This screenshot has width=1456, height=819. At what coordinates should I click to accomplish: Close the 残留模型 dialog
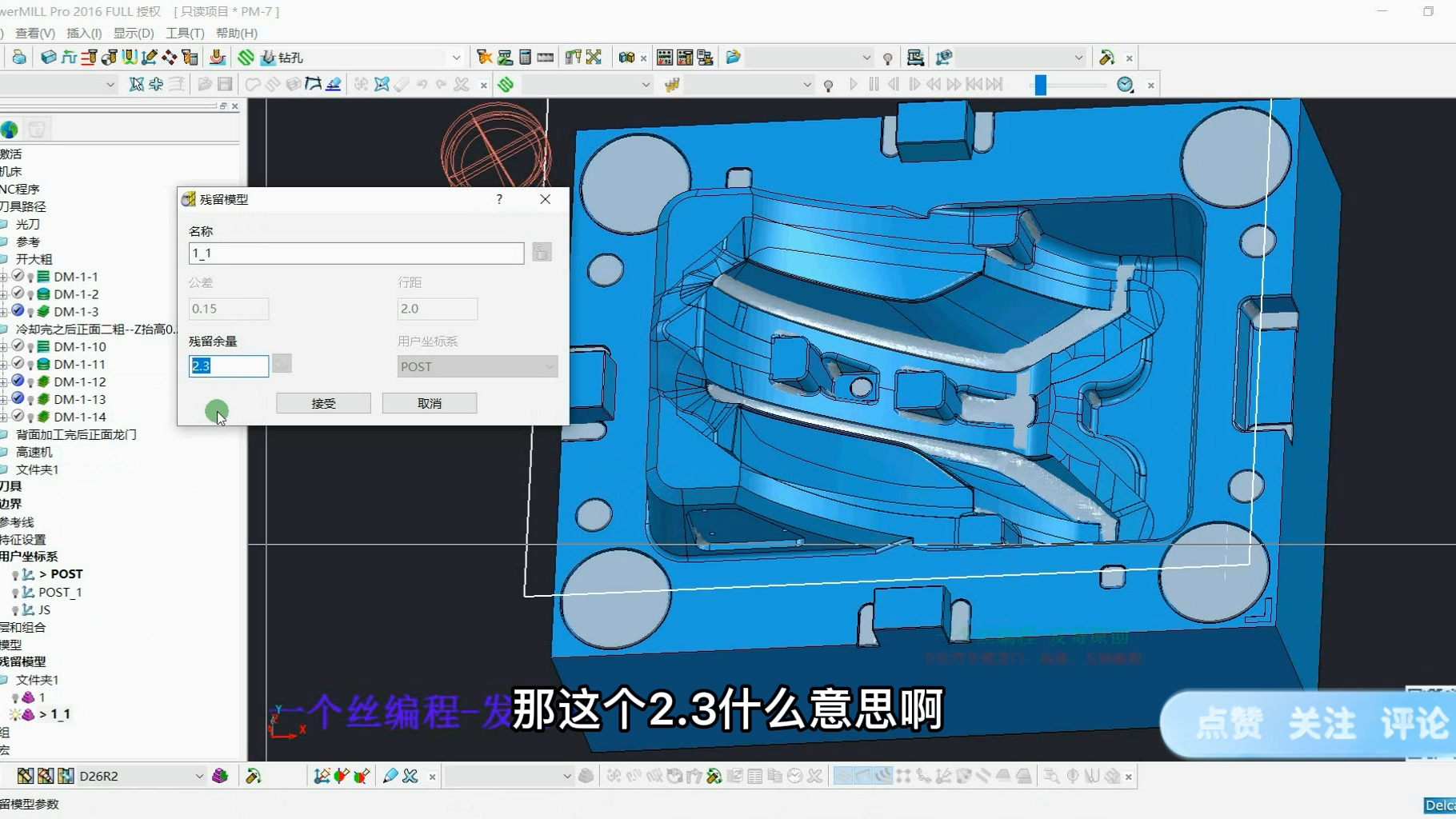pyautogui.click(x=546, y=199)
